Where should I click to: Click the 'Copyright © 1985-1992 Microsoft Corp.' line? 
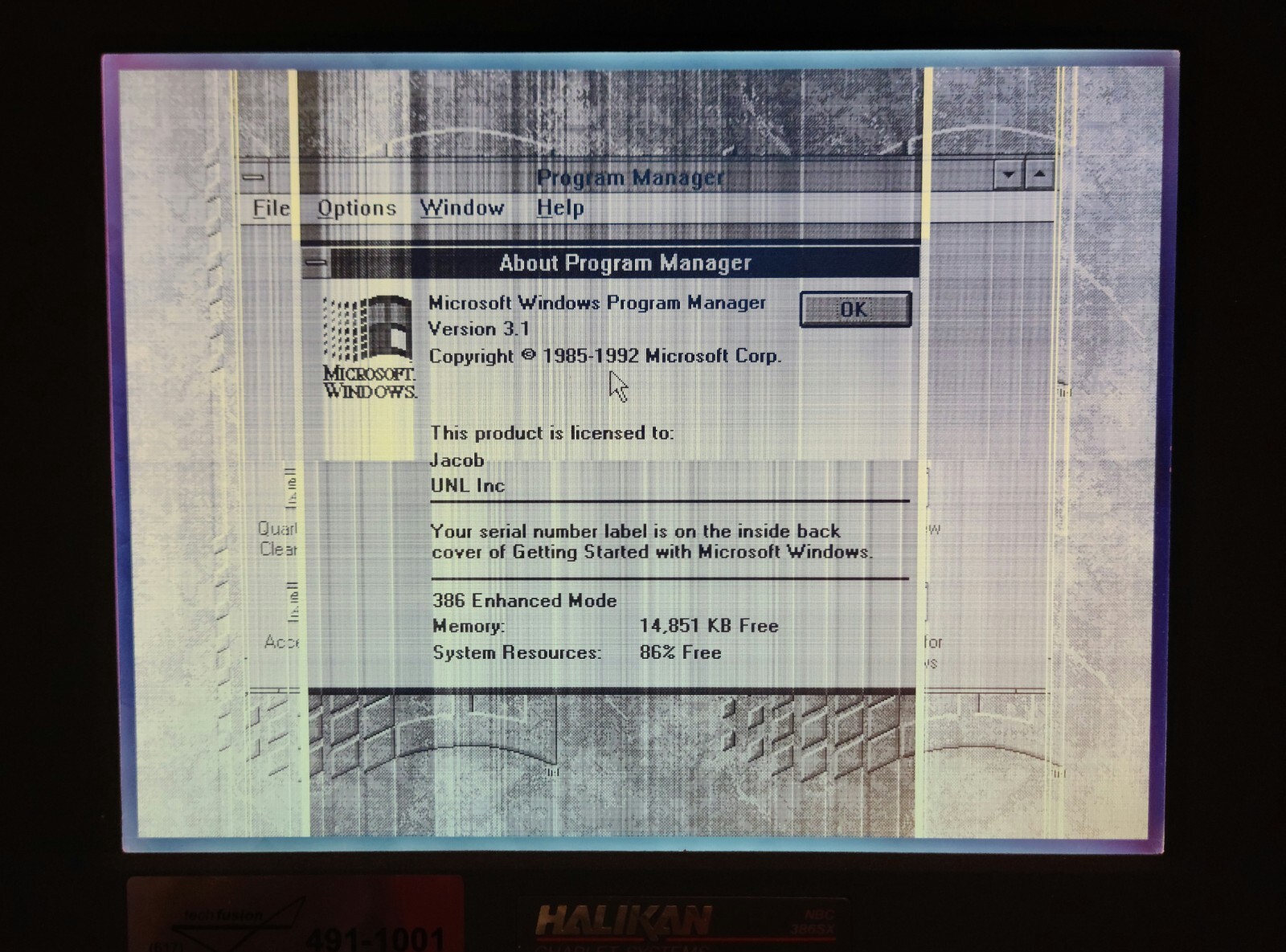coord(604,356)
